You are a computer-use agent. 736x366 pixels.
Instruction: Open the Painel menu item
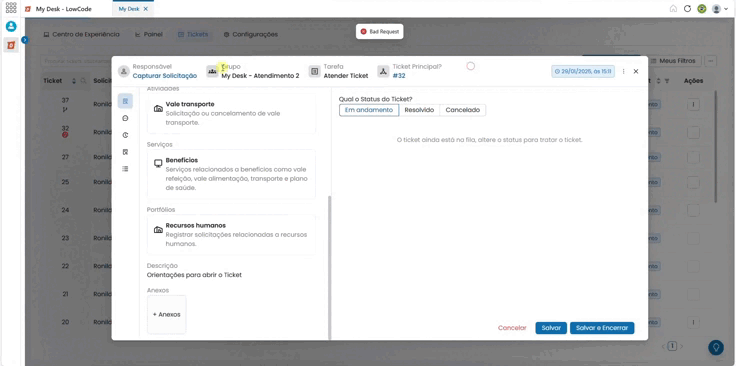click(x=148, y=34)
